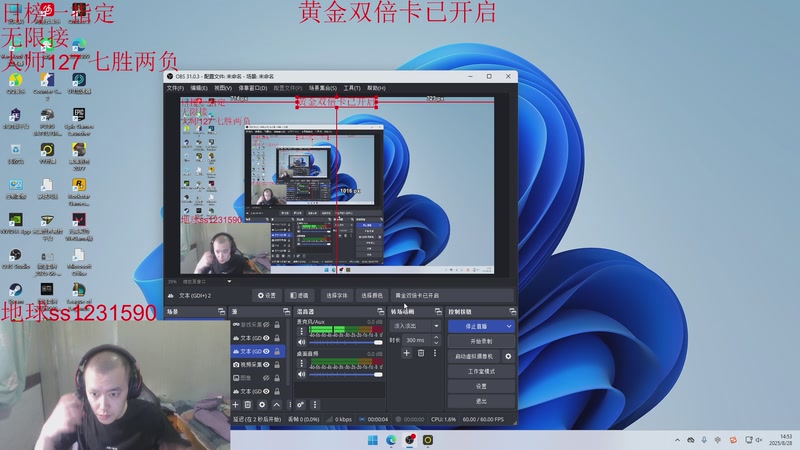Screen dimensions: 800x450
Task: Pop out the 控制按钮 dock
Action: pos(512,311)
